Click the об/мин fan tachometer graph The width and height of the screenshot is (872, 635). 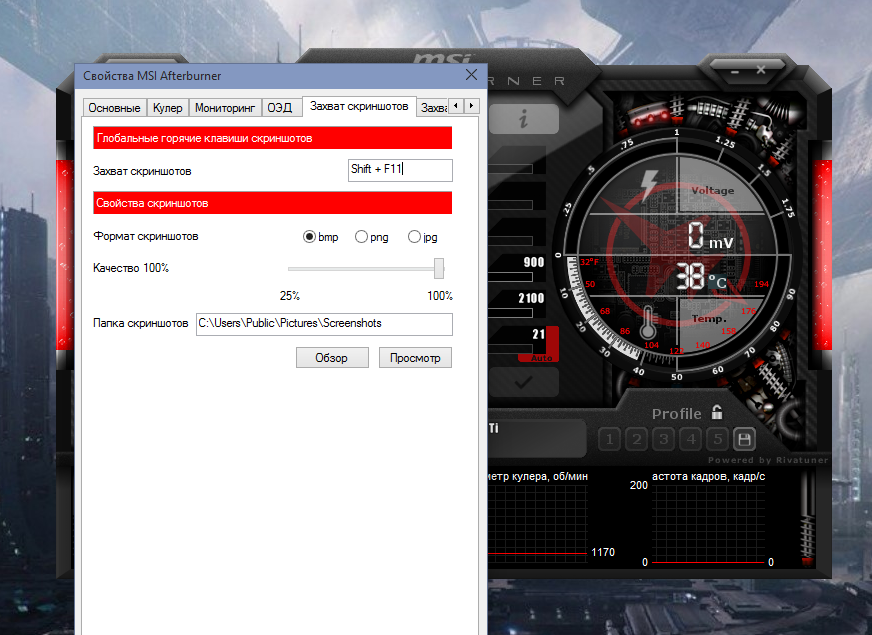coord(538,523)
